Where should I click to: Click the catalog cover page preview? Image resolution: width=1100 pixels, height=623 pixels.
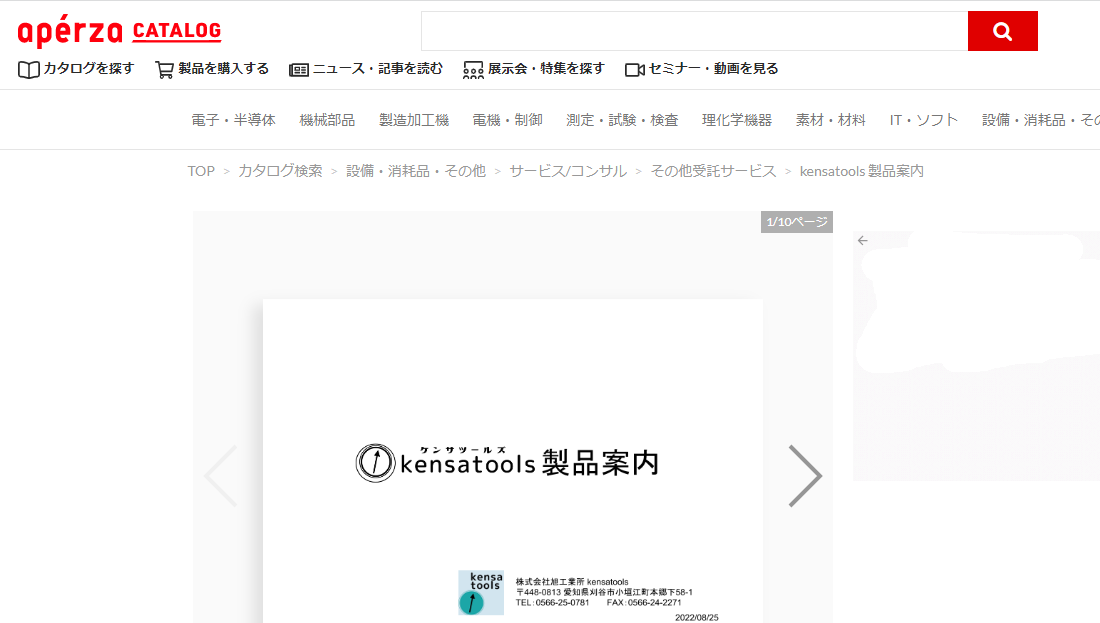(x=513, y=461)
